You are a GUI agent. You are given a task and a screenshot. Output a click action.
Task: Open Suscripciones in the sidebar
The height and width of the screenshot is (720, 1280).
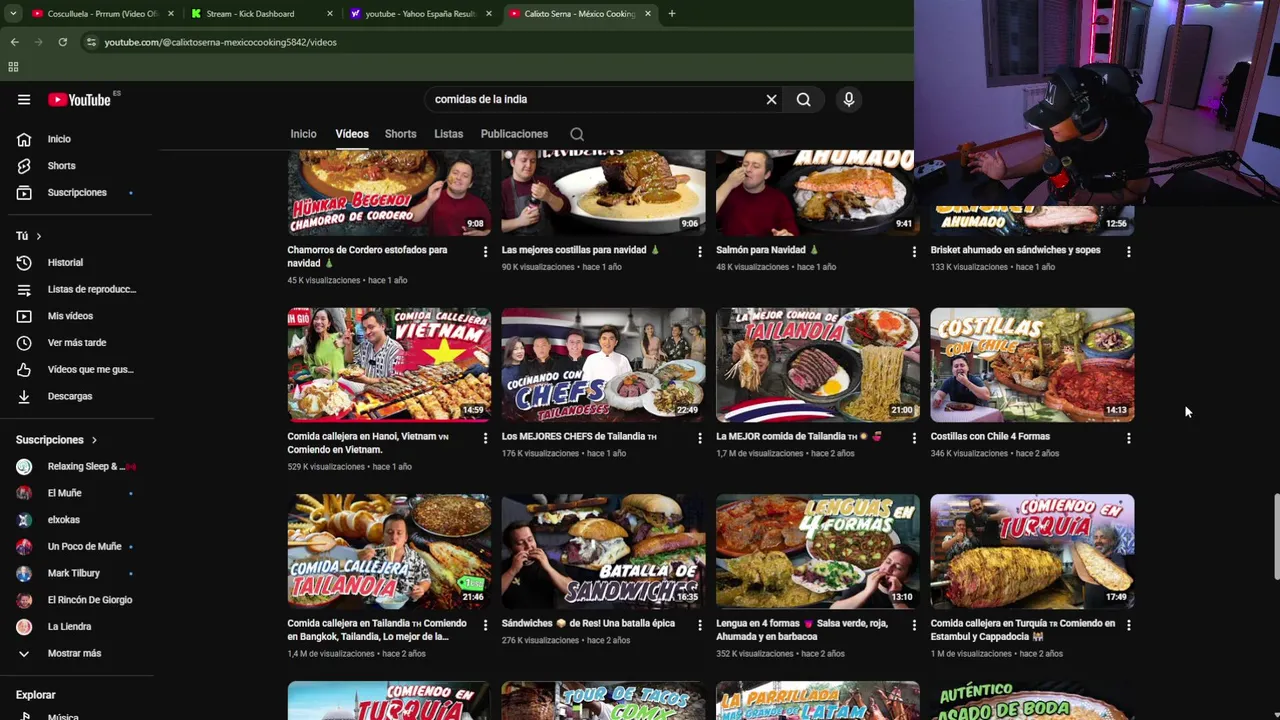click(x=76, y=193)
